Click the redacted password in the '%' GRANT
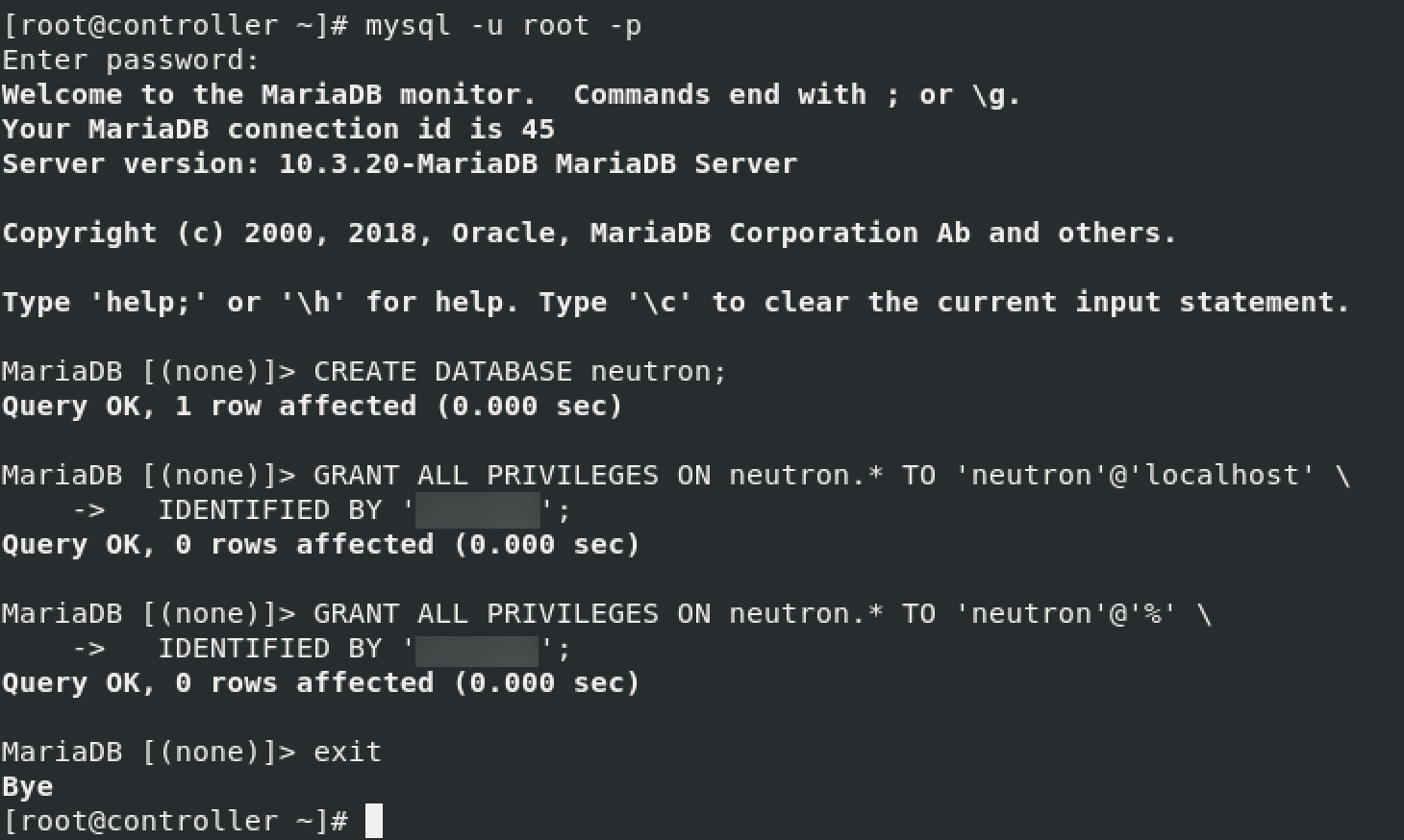The width and height of the screenshot is (1404, 840). pyautogui.click(x=477, y=649)
